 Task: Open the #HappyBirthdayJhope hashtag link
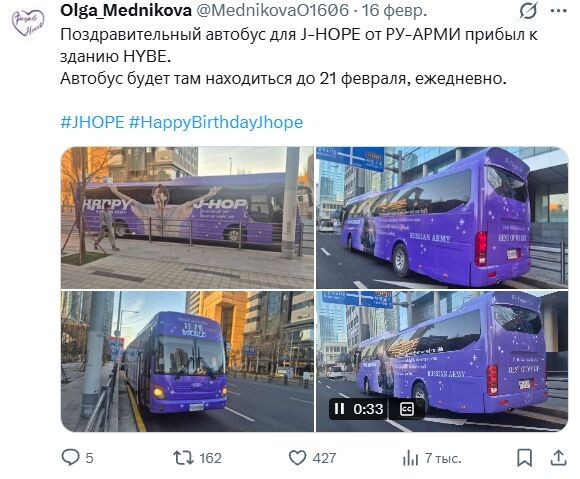(x=216, y=122)
